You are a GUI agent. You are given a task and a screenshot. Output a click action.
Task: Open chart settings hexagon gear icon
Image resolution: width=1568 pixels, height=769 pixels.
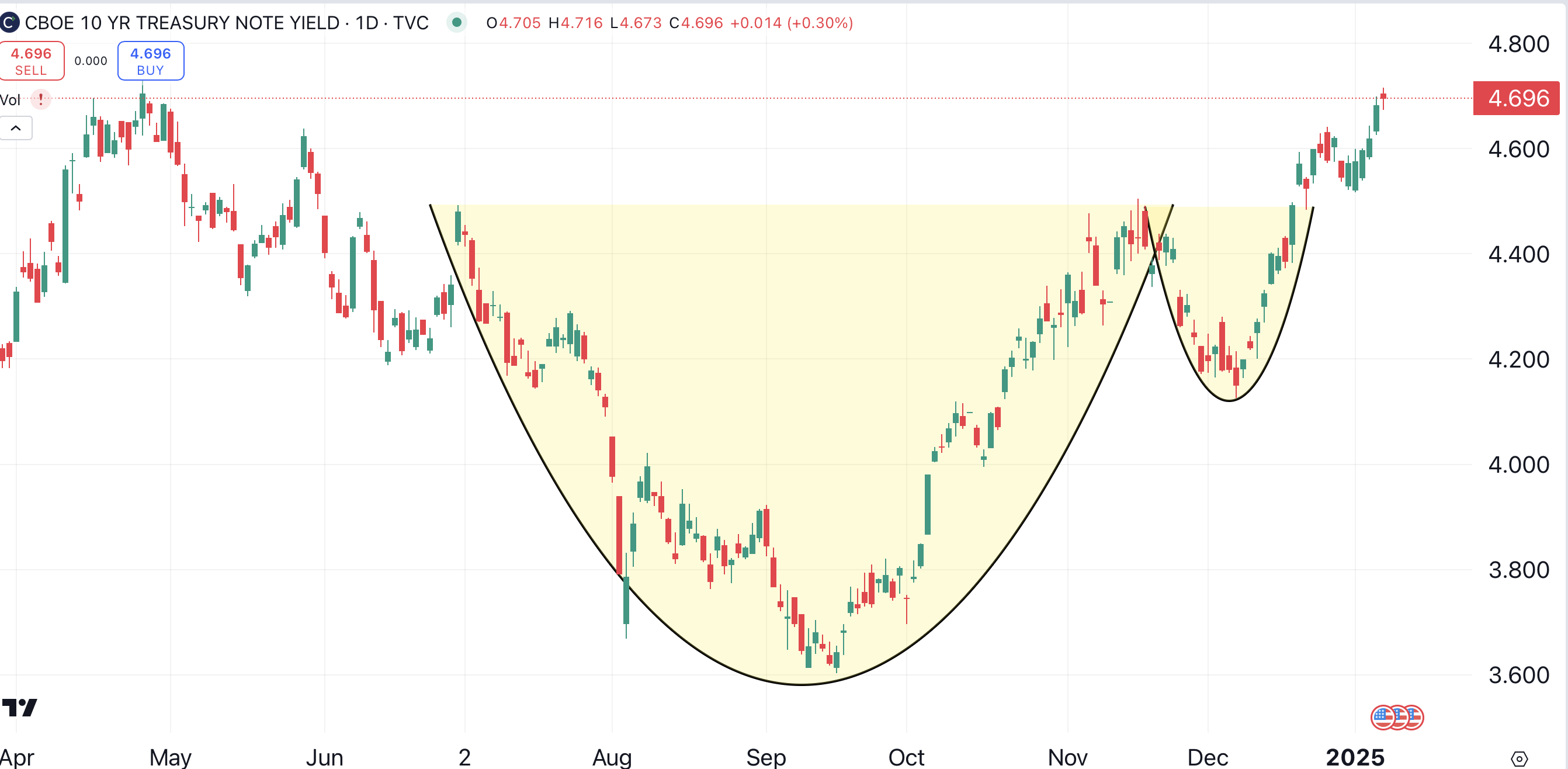coord(1519,758)
